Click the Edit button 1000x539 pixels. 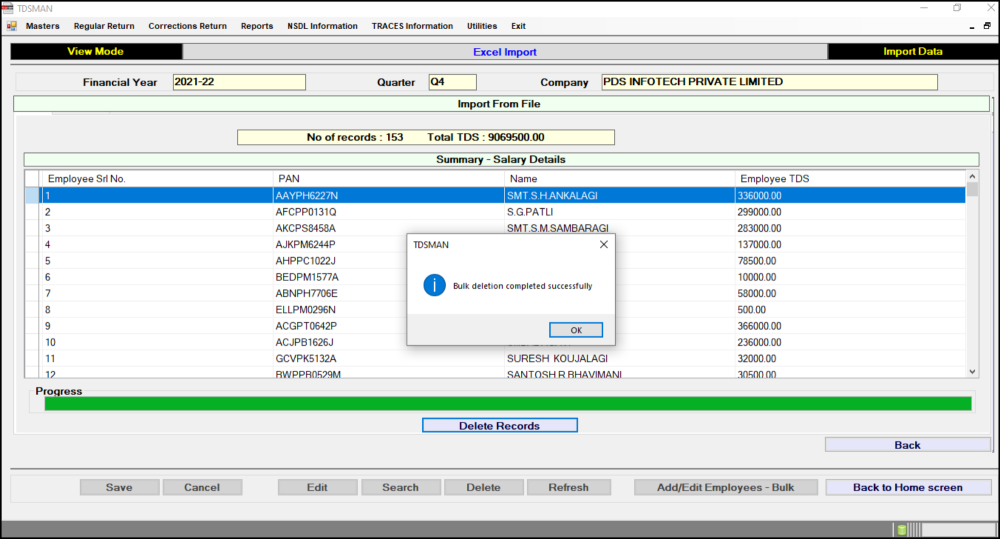point(317,487)
